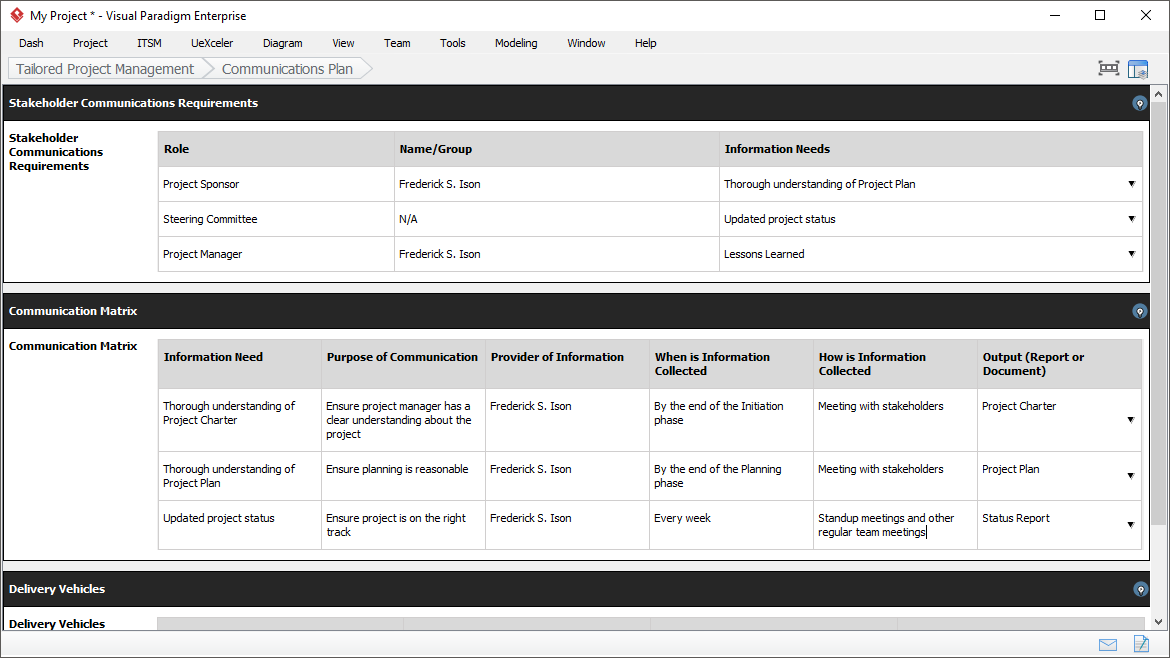Click the vertical scrollbar thumb
Image resolution: width=1170 pixels, height=658 pixels.
[x=1158, y=313]
